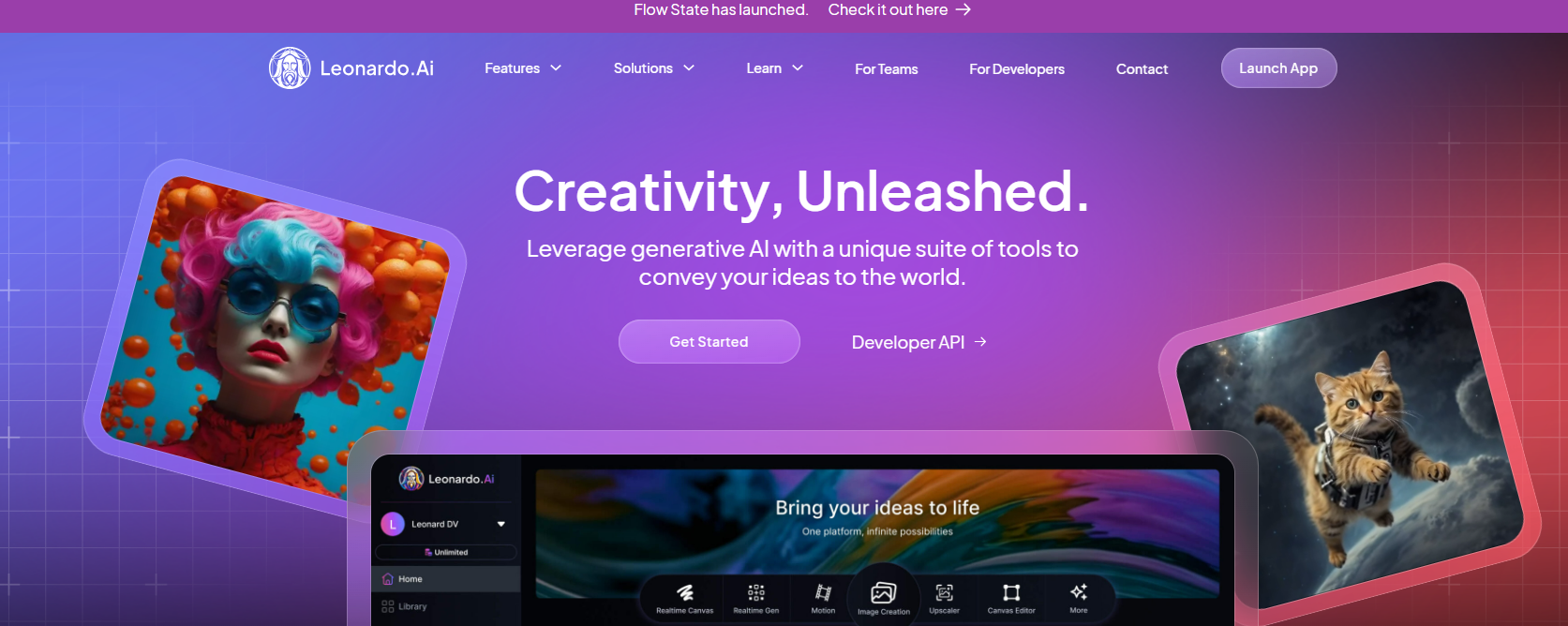Select the Library row label in sidebar
Image resolution: width=1568 pixels, height=626 pixels.
(412, 606)
